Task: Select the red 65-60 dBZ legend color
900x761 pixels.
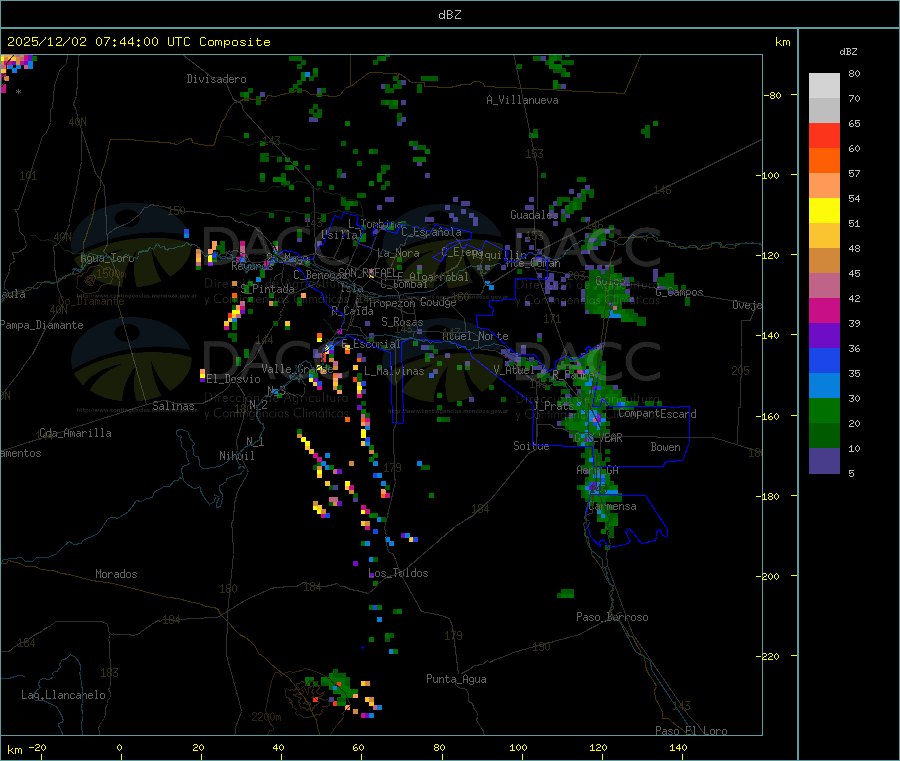Action: pyautogui.click(x=824, y=136)
